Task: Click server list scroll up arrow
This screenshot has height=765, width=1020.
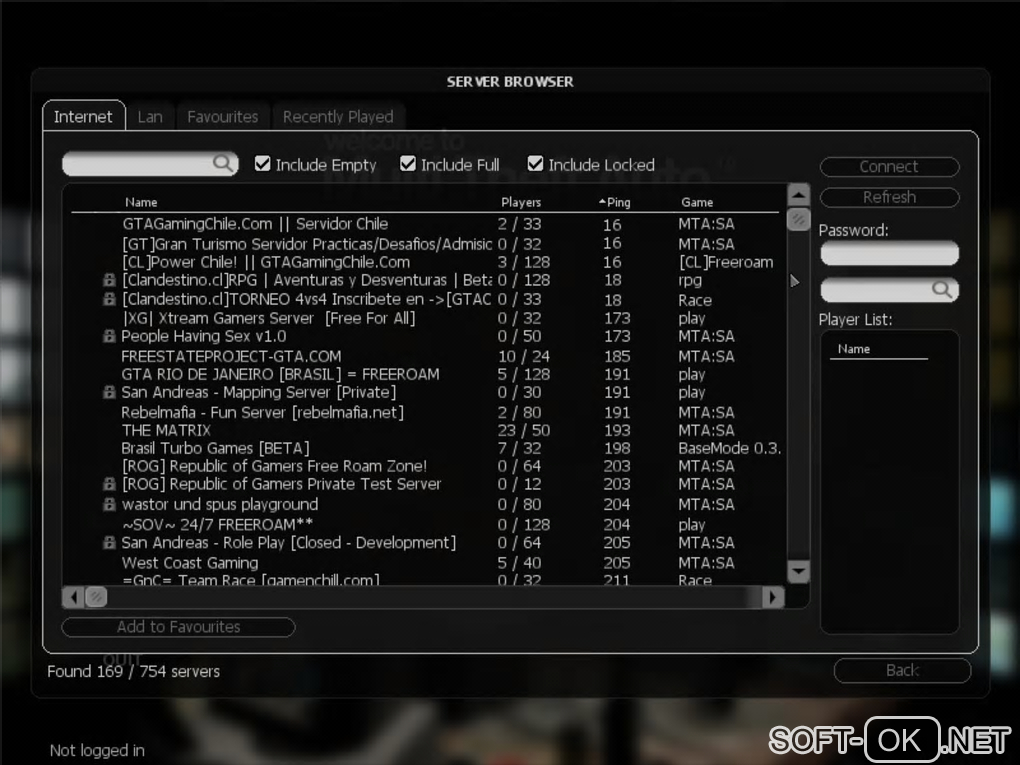Action: point(799,195)
